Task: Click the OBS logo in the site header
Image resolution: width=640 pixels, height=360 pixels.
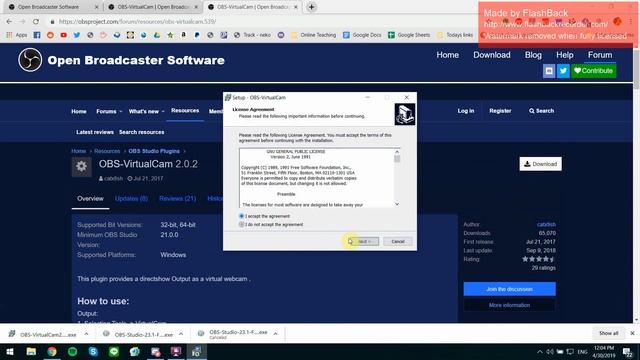Action: pos(30,60)
